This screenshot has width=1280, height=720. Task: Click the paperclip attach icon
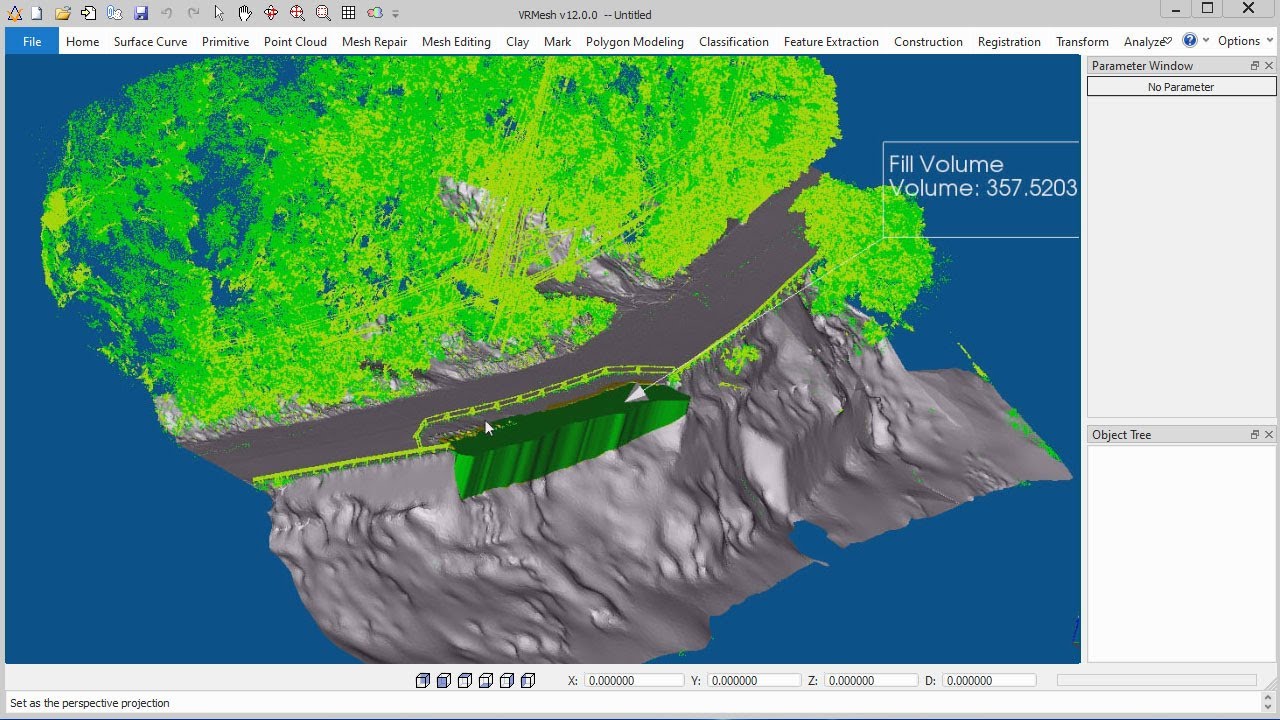tap(115, 13)
